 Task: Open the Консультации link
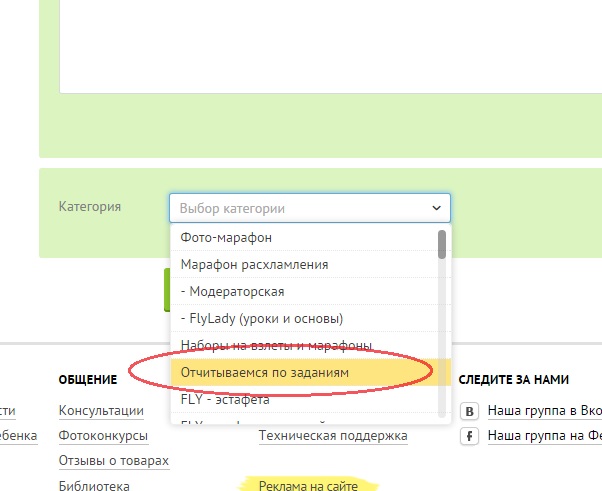101,411
